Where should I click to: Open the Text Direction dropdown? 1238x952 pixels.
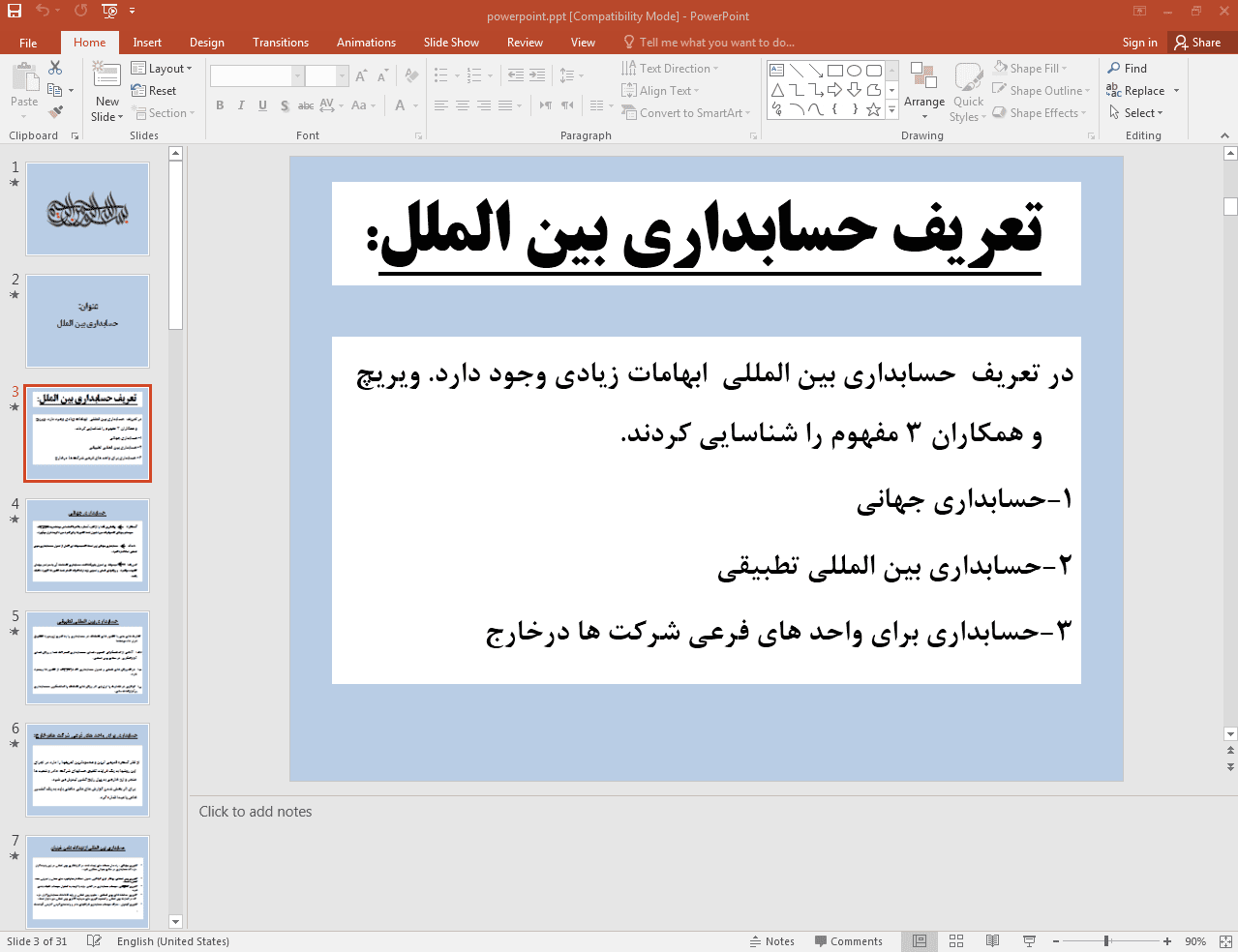pyautogui.click(x=670, y=69)
